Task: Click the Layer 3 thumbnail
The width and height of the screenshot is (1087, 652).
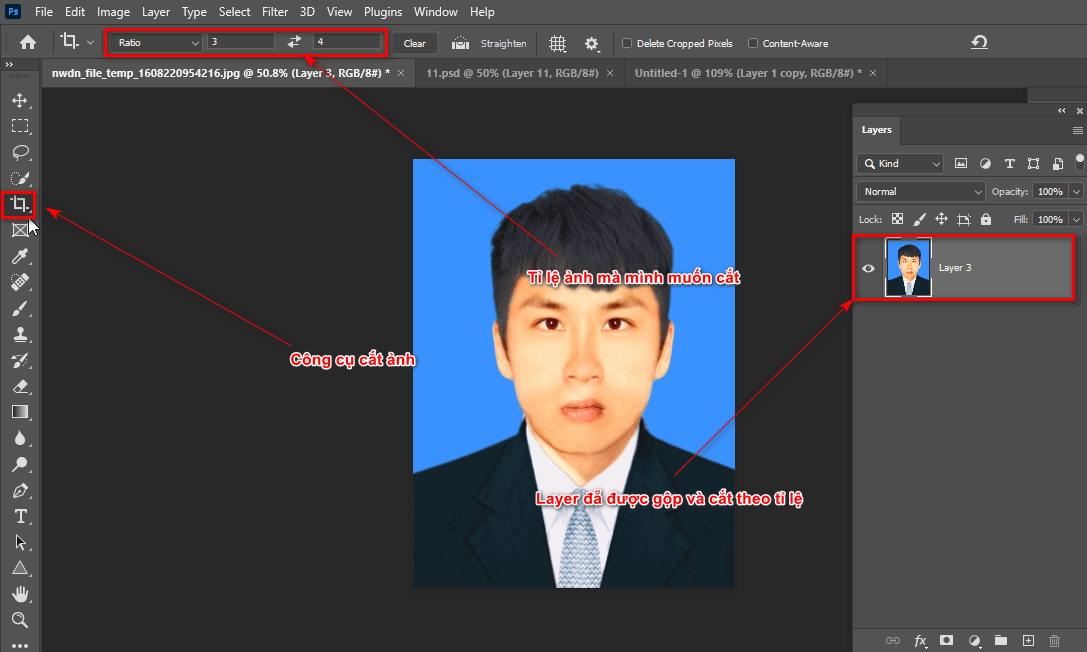Action: tap(907, 267)
